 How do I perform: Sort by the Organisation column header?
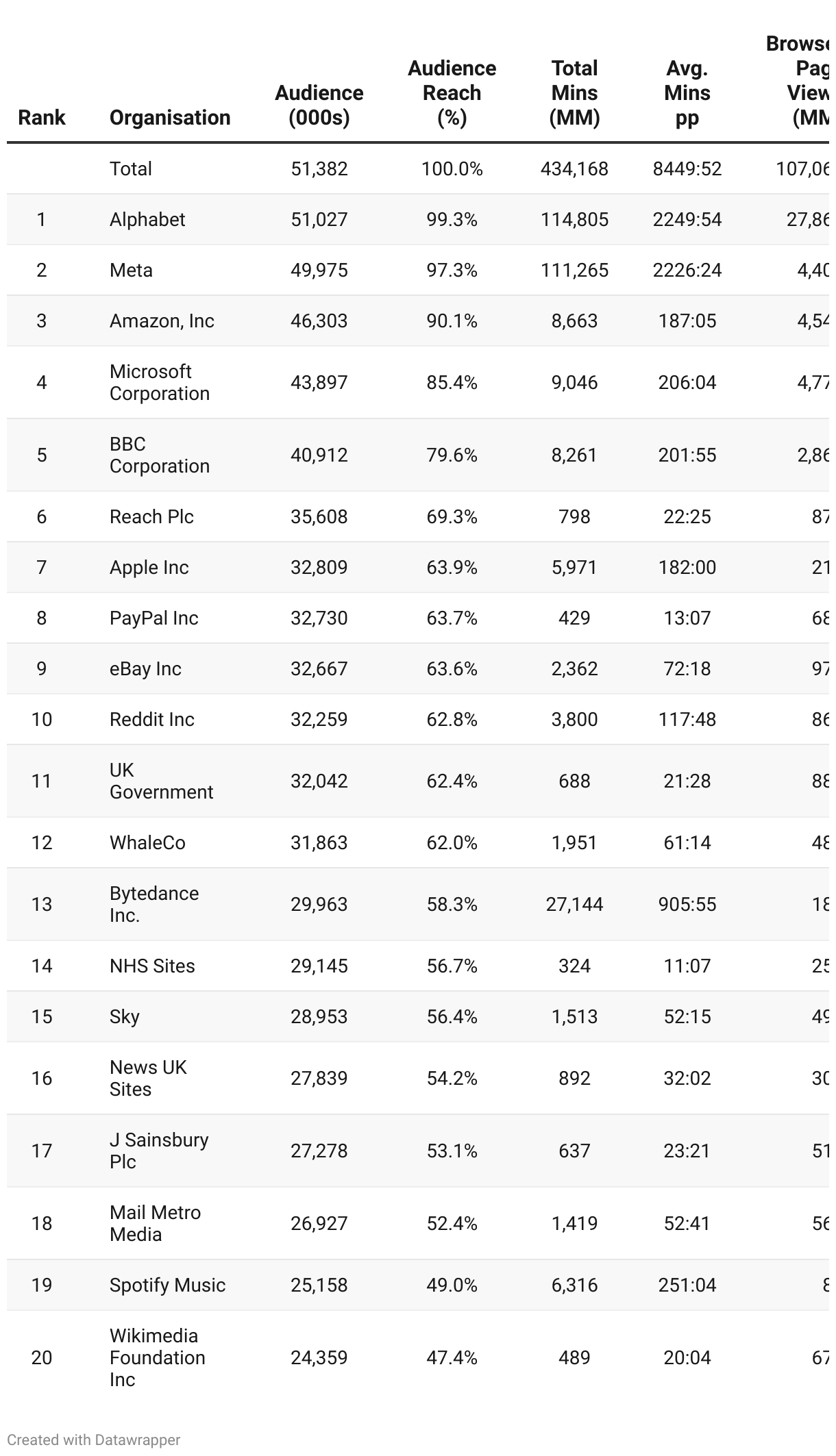pyautogui.click(x=169, y=117)
